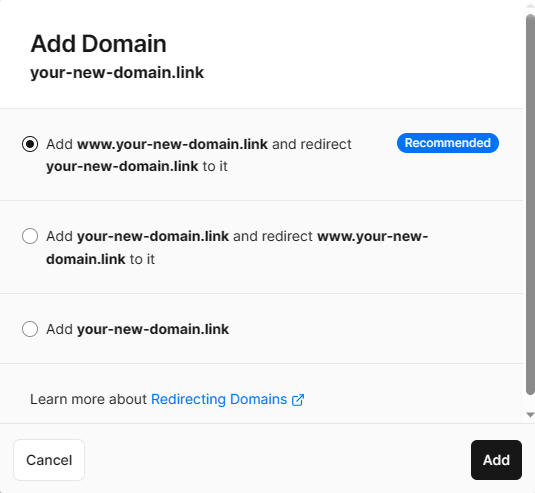Click the vertical scrollbar thumb

pos(530,205)
